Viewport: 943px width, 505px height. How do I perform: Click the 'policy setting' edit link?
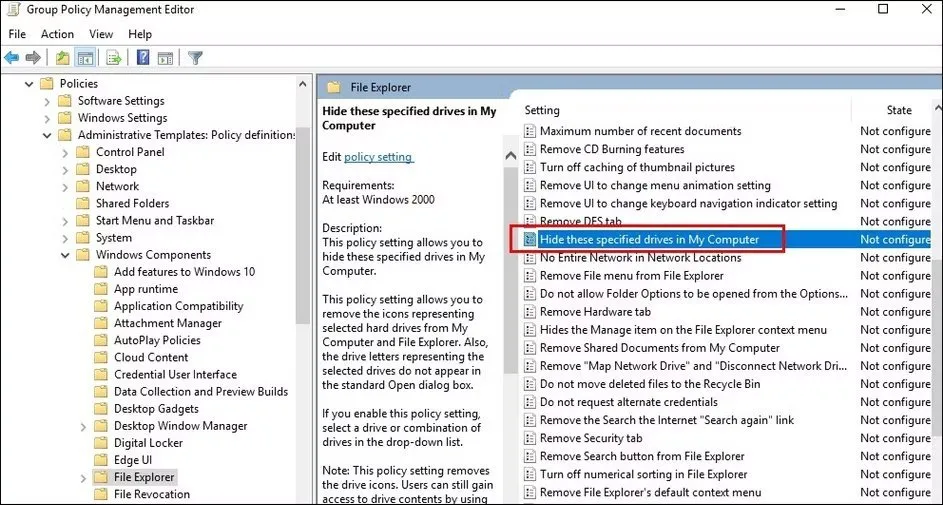(378, 157)
